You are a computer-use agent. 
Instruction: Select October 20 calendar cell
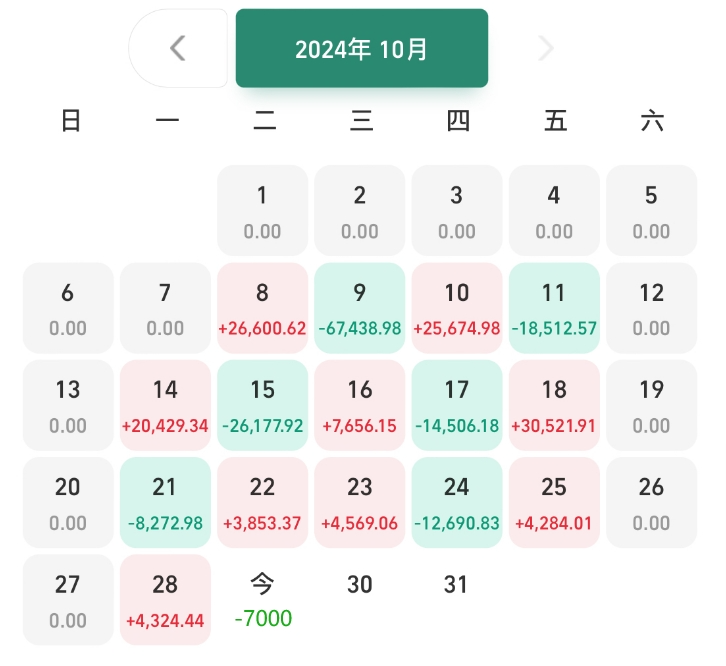[68, 503]
